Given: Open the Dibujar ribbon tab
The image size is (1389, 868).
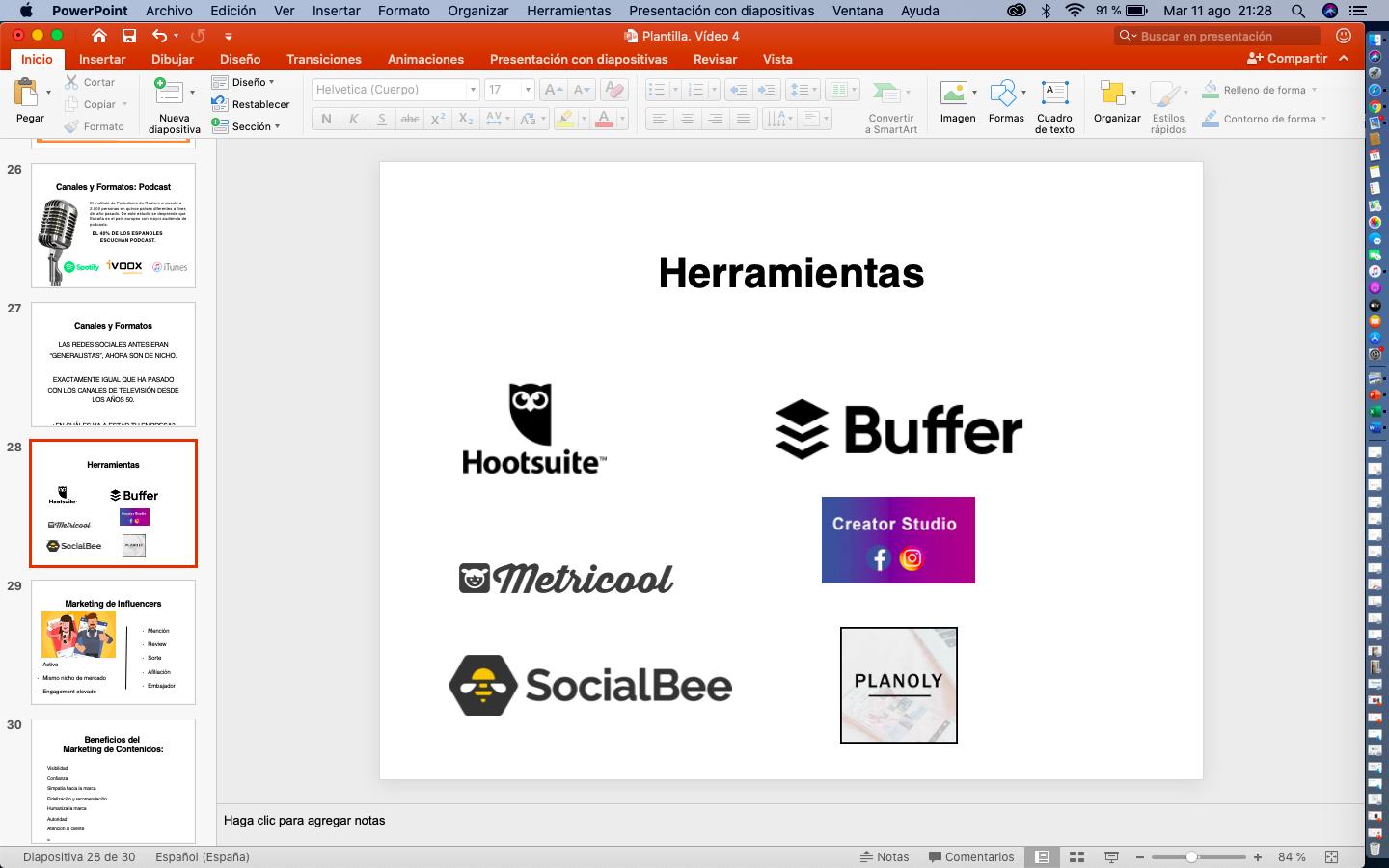Looking at the screenshot, I should 173,59.
